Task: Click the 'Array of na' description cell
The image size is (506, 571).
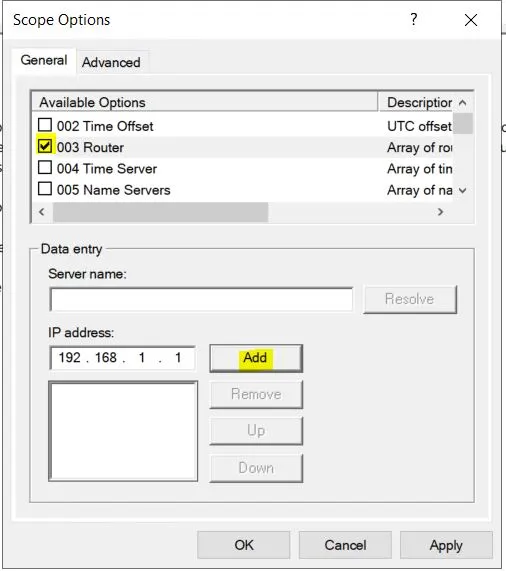Action: coord(419,190)
